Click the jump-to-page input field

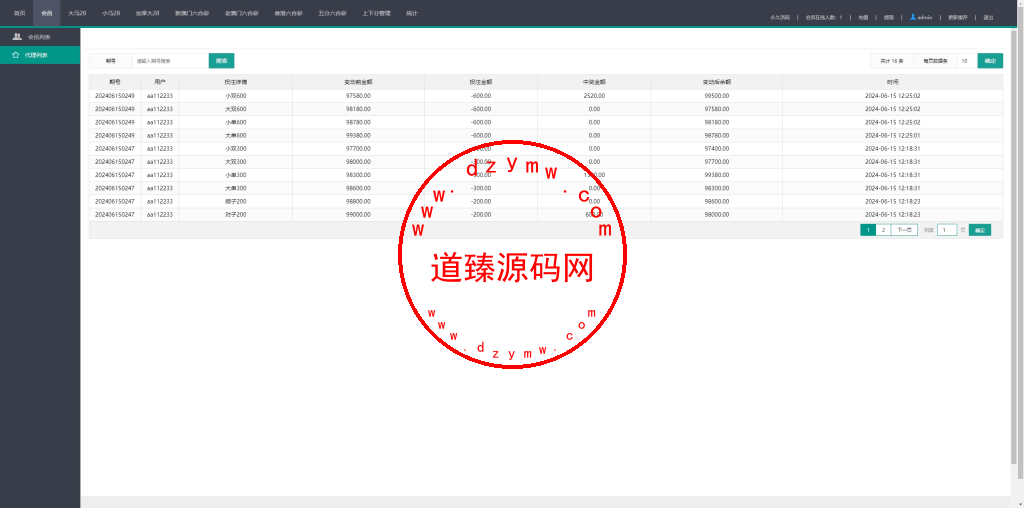tap(947, 230)
